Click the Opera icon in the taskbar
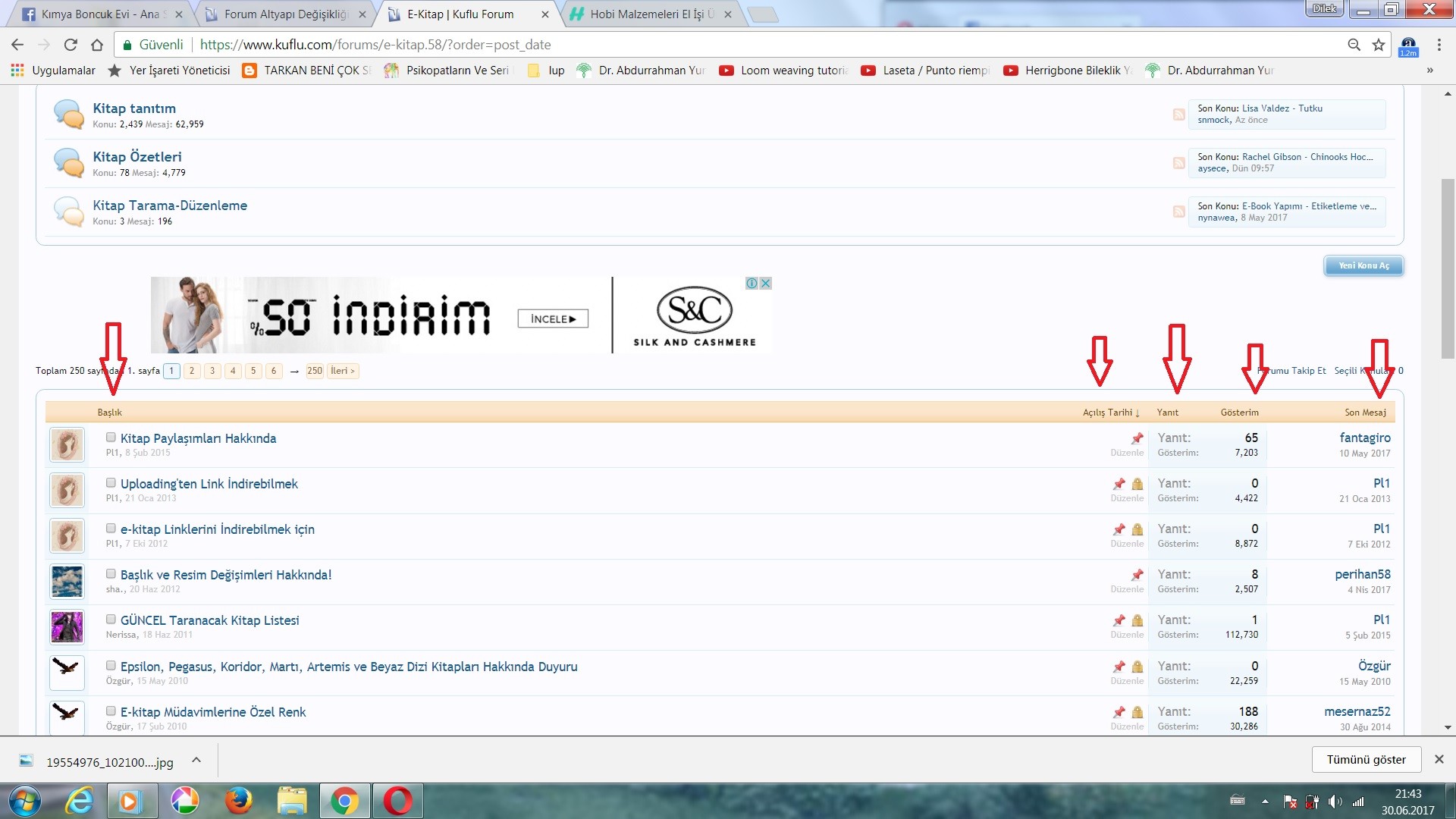 click(x=397, y=800)
